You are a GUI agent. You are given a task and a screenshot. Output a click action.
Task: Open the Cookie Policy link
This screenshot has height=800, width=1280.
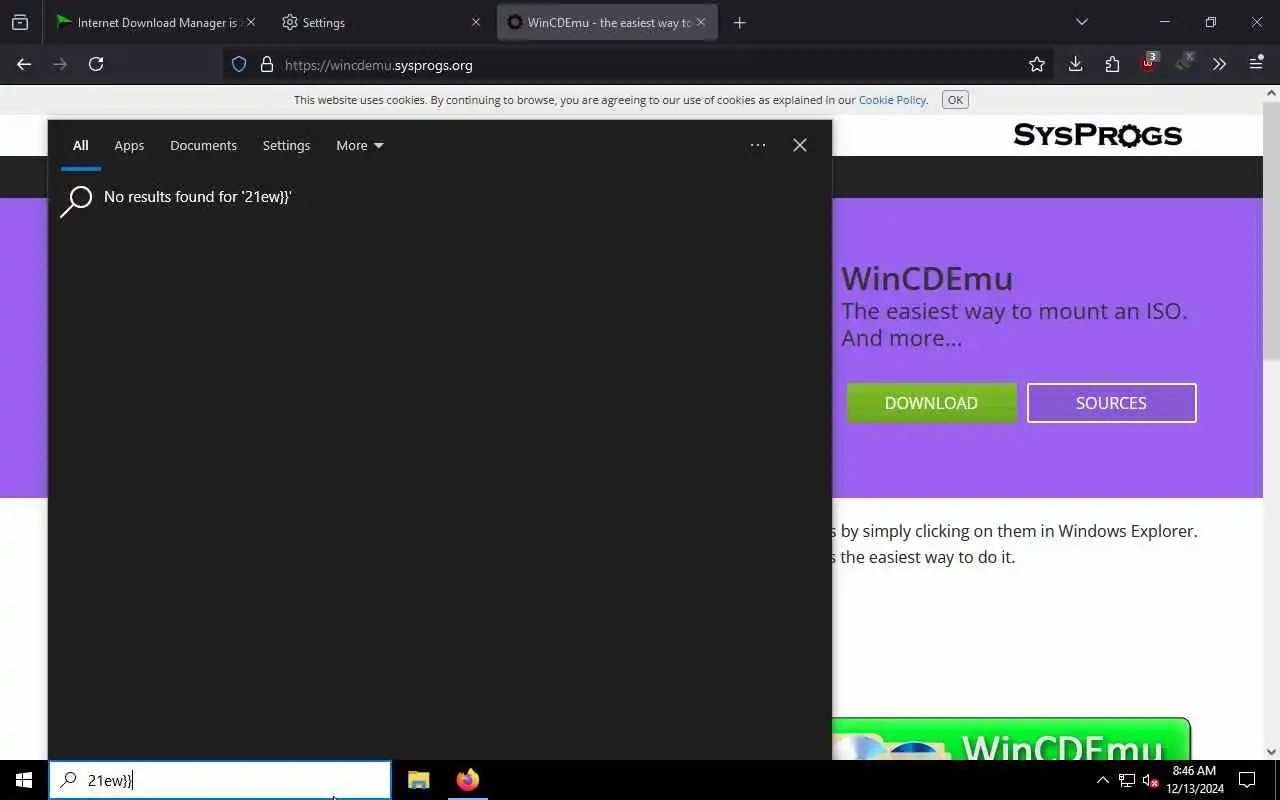(892, 100)
